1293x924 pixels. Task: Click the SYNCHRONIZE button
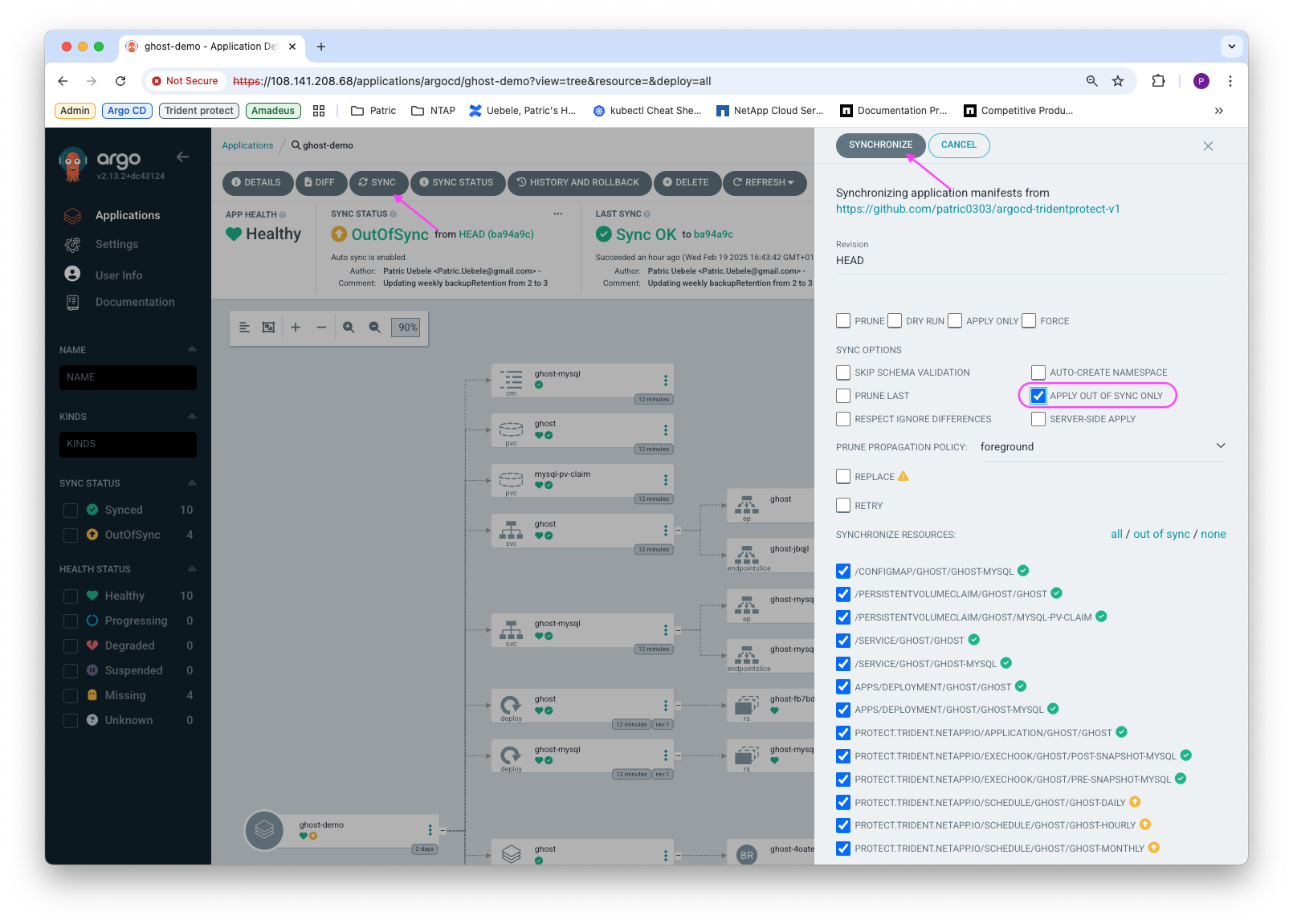tap(880, 145)
